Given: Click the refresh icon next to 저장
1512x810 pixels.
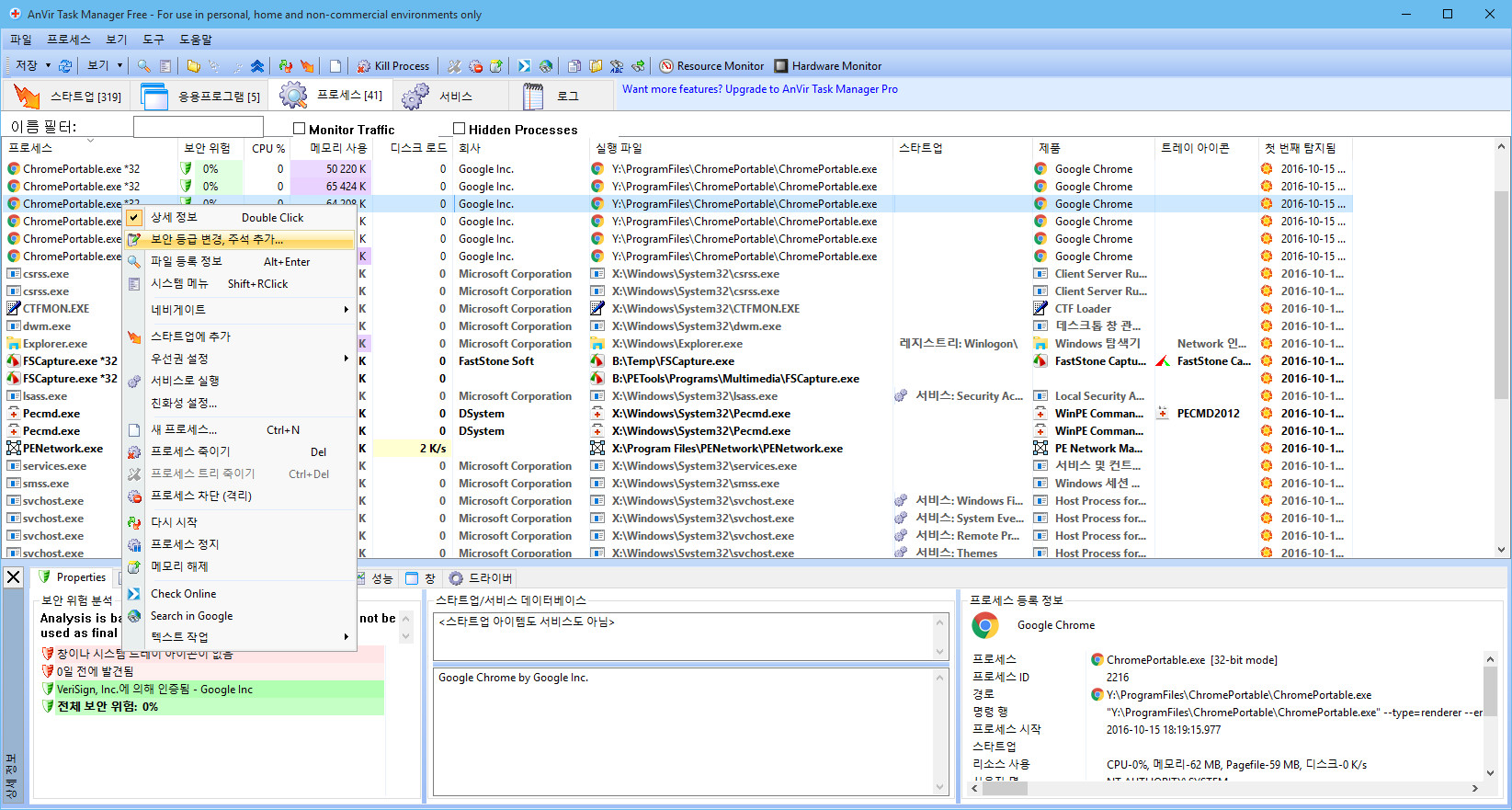Looking at the screenshot, I should [x=65, y=66].
